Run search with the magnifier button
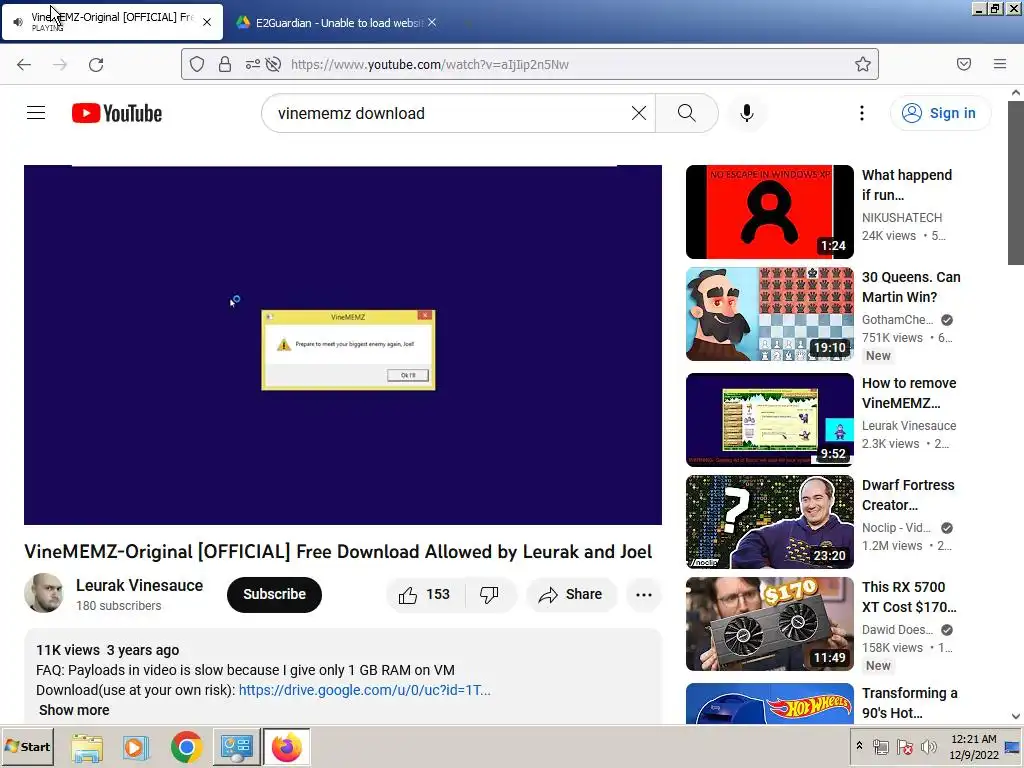The width and height of the screenshot is (1024, 768). tap(686, 113)
